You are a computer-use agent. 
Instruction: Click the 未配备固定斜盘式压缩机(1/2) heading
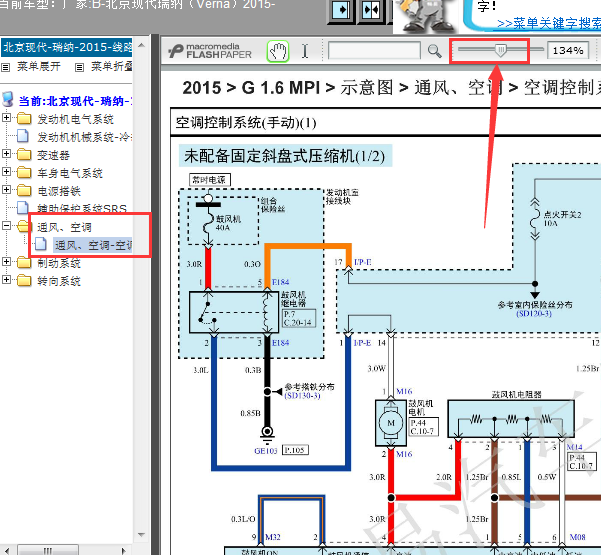coord(285,156)
